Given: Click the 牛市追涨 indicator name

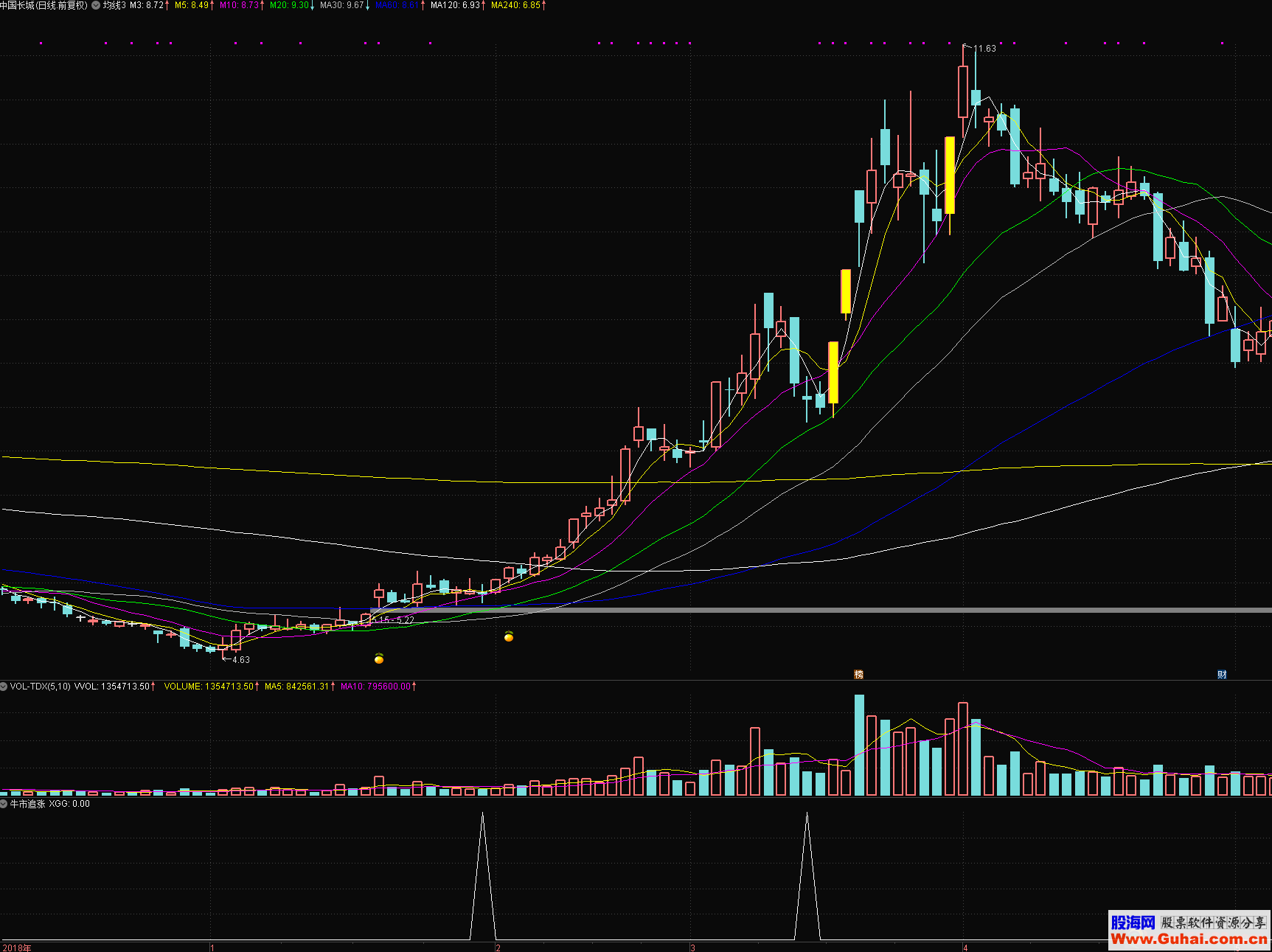Looking at the screenshot, I should click(x=27, y=804).
